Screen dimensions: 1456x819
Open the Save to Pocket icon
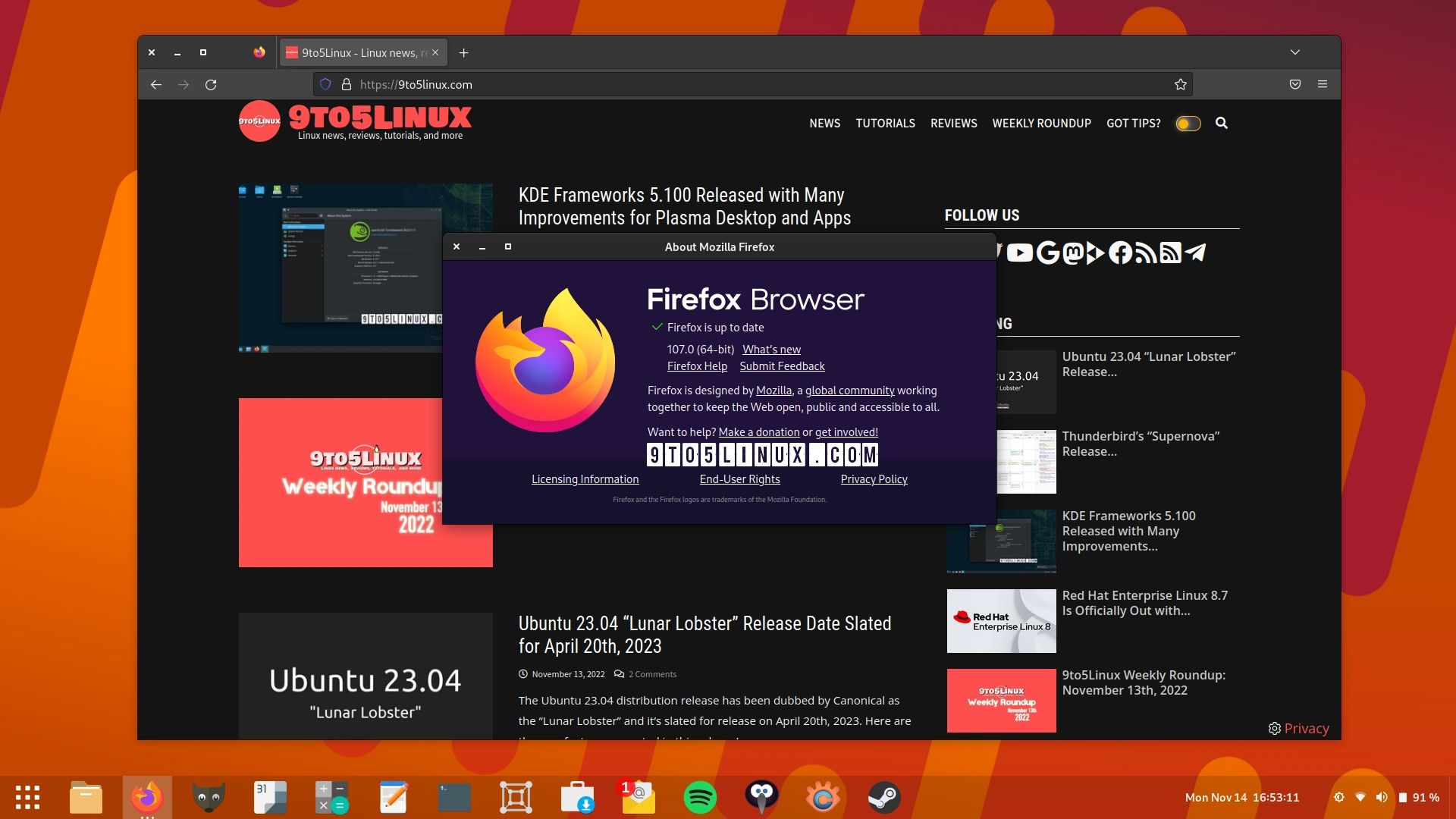(1294, 85)
